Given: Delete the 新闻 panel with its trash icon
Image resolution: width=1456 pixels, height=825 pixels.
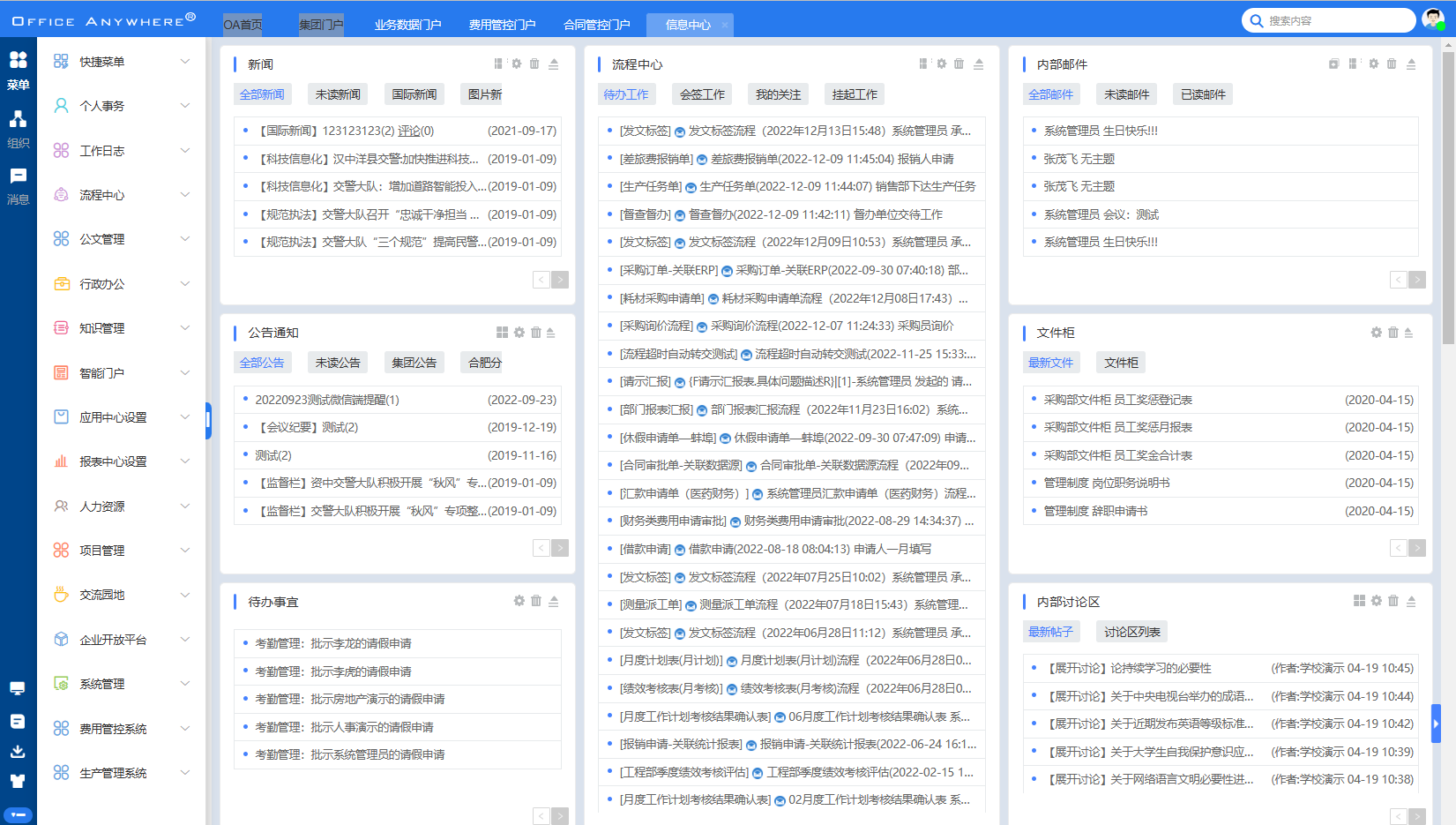Looking at the screenshot, I should (534, 64).
